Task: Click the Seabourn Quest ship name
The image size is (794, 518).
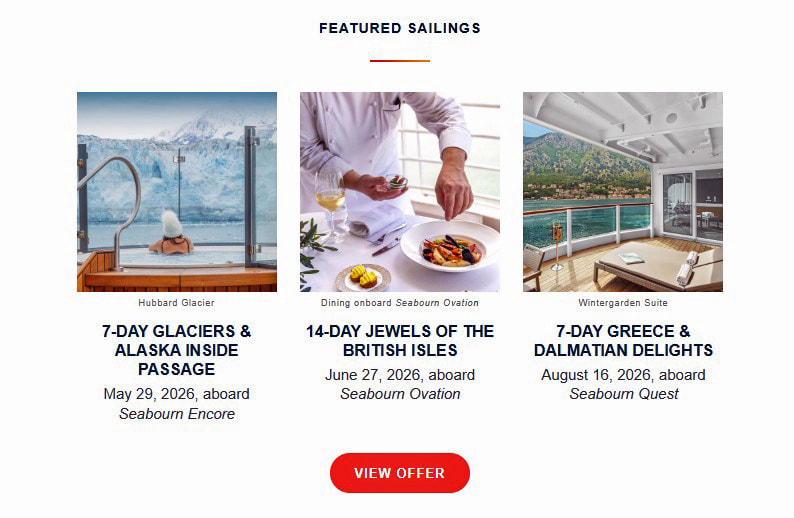Action: [624, 394]
